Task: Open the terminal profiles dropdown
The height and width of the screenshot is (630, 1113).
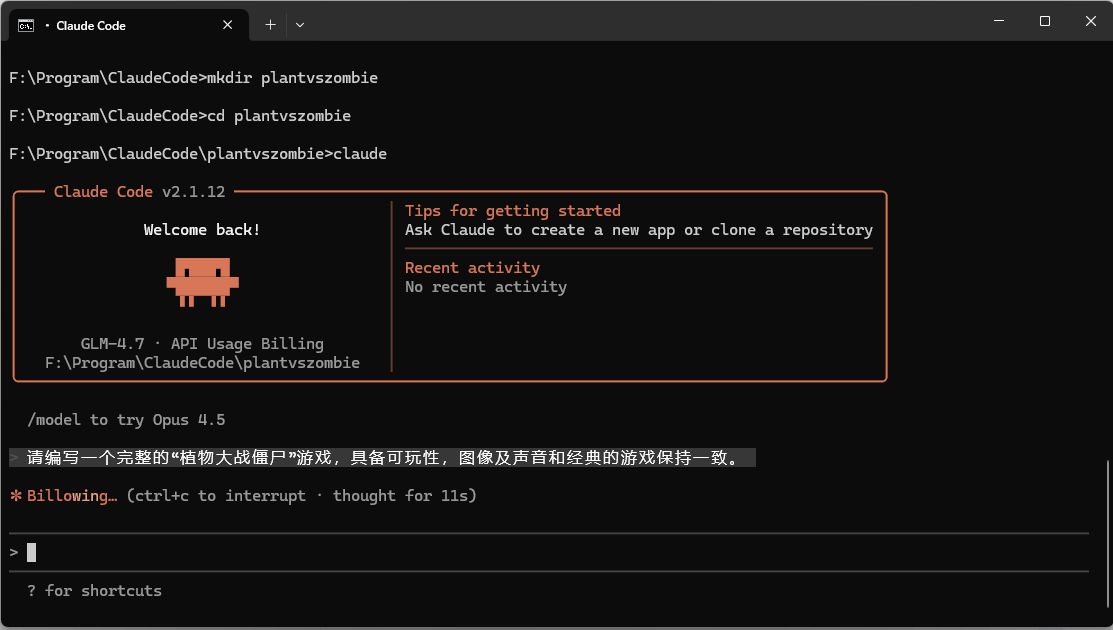Action: 300,25
